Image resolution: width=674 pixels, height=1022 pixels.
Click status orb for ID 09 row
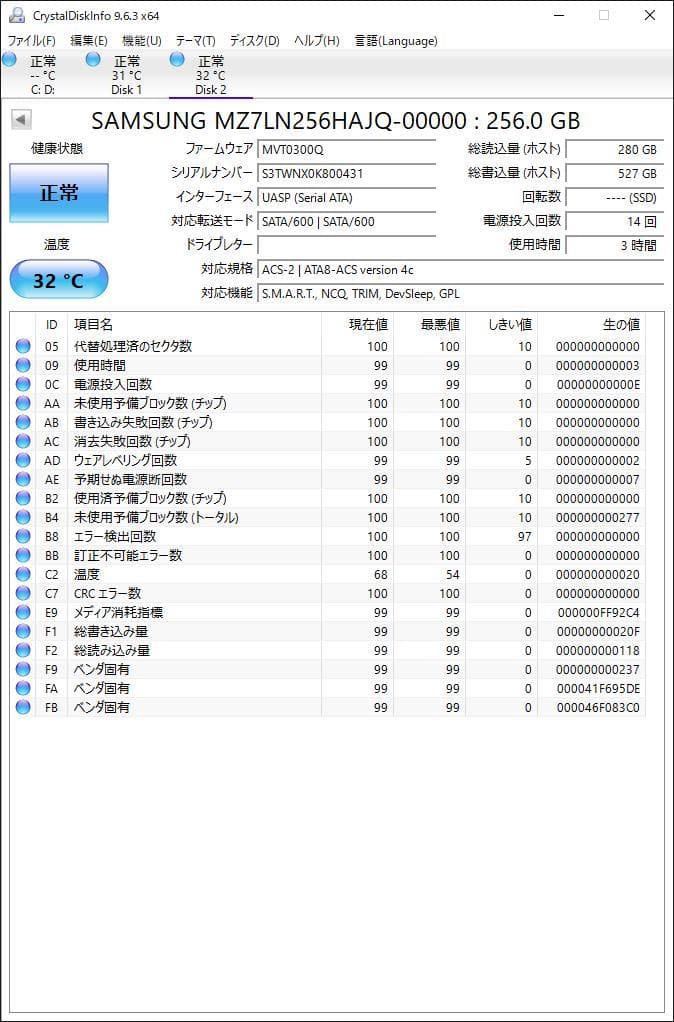(23, 365)
